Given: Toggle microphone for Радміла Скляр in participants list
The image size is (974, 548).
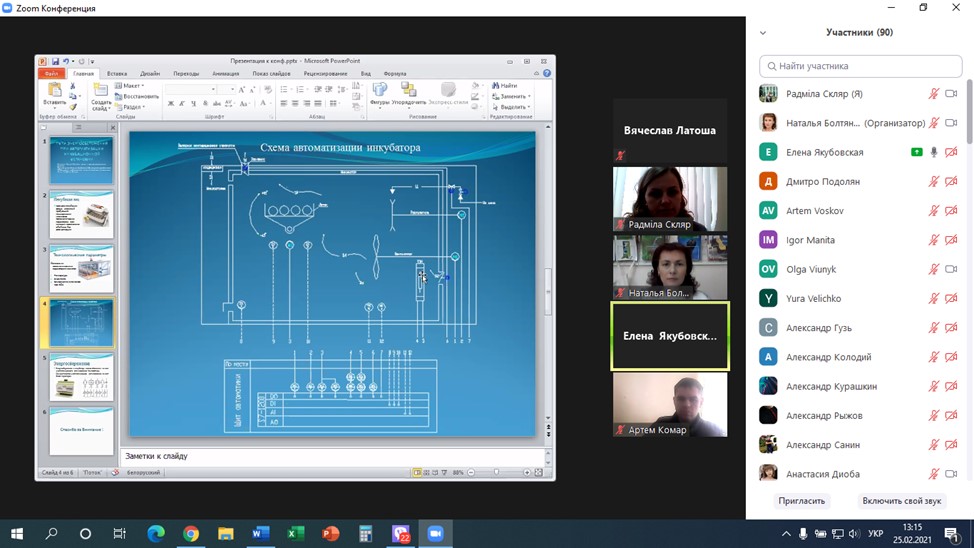Looking at the screenshot, I should [x=934, y=94].
